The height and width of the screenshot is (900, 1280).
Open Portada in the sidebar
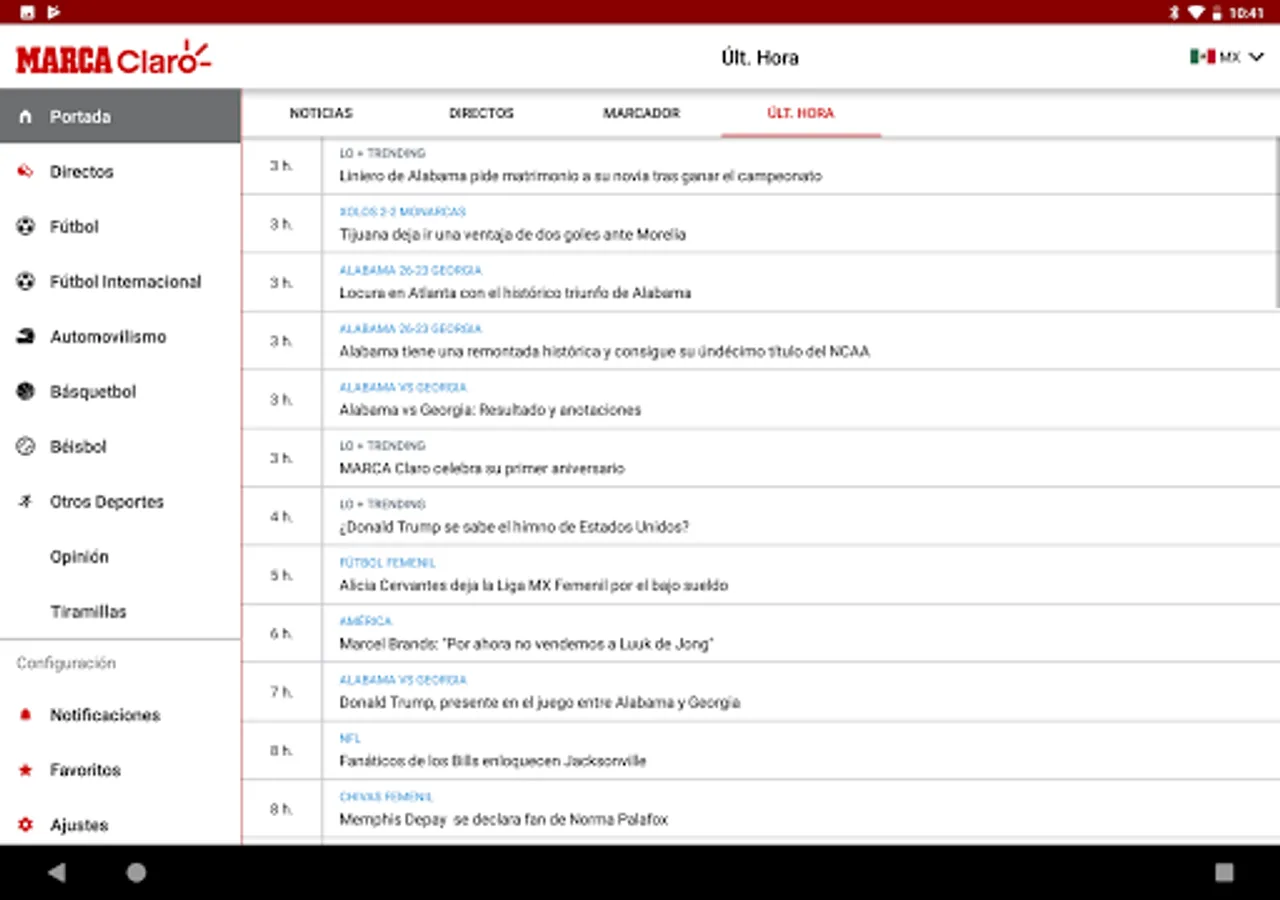[x=120, y=116]
